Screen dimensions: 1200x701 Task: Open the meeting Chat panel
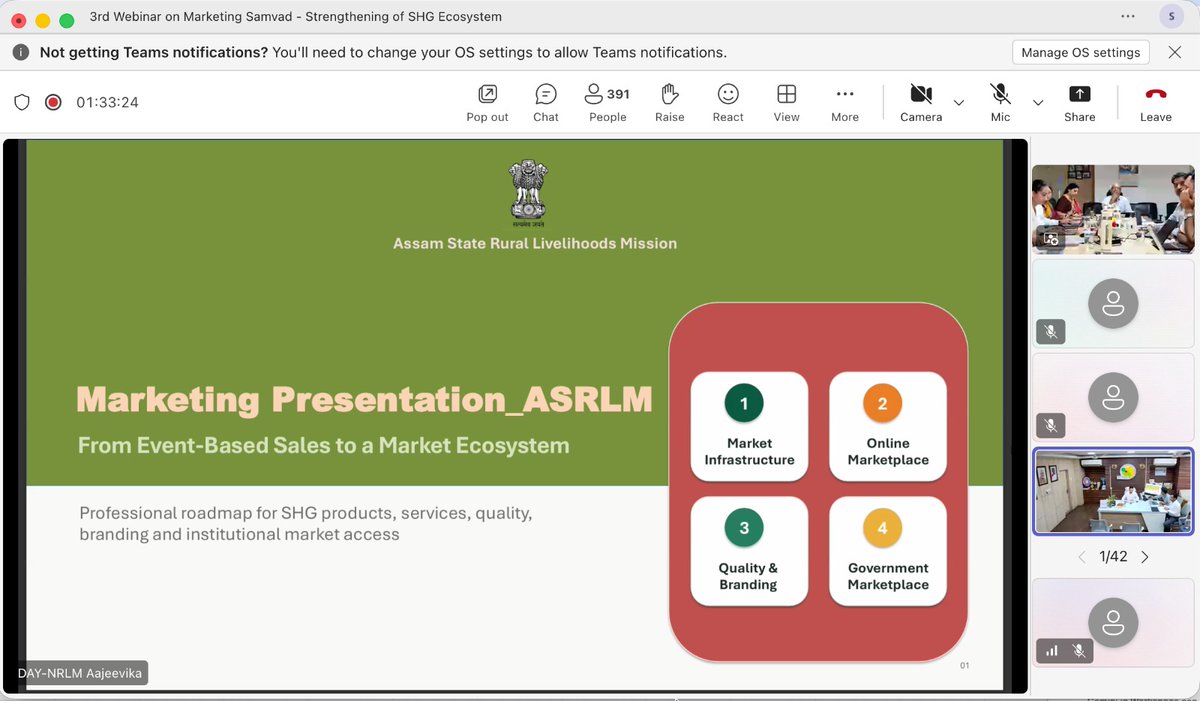(x=546, y=103)
